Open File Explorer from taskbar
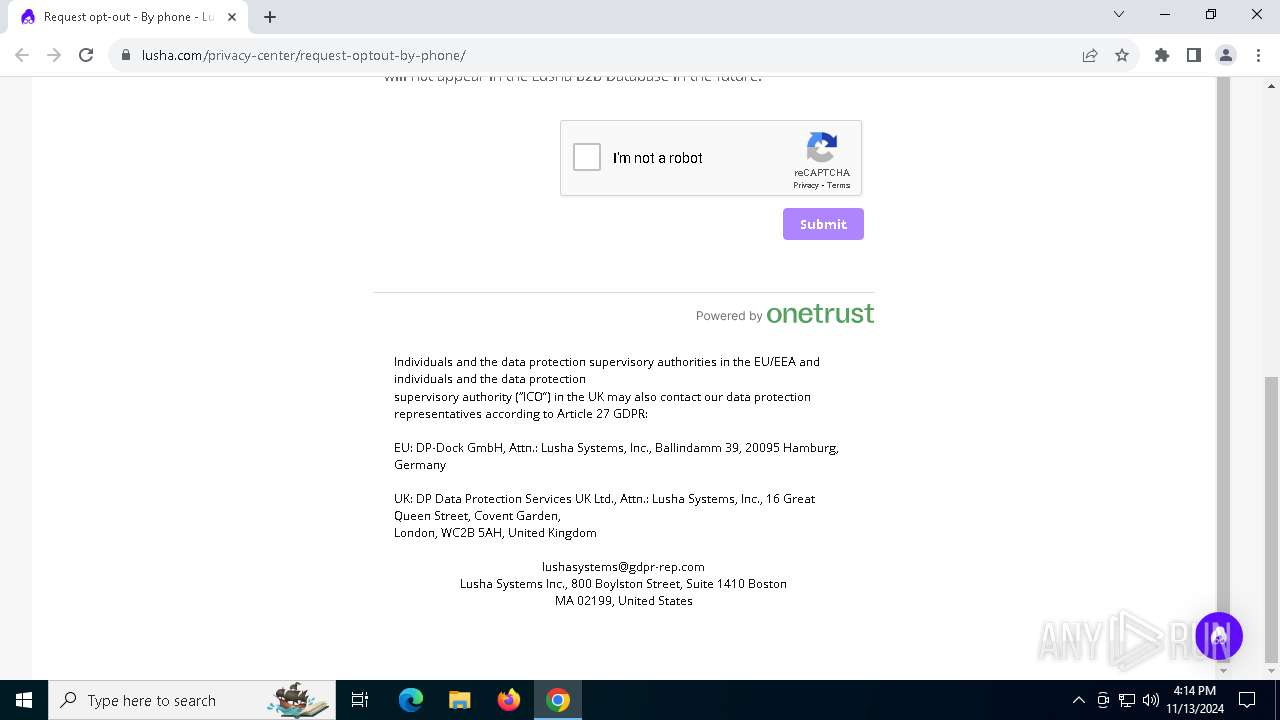Viewport: 1280px width, 720px height. pos(460,700)
